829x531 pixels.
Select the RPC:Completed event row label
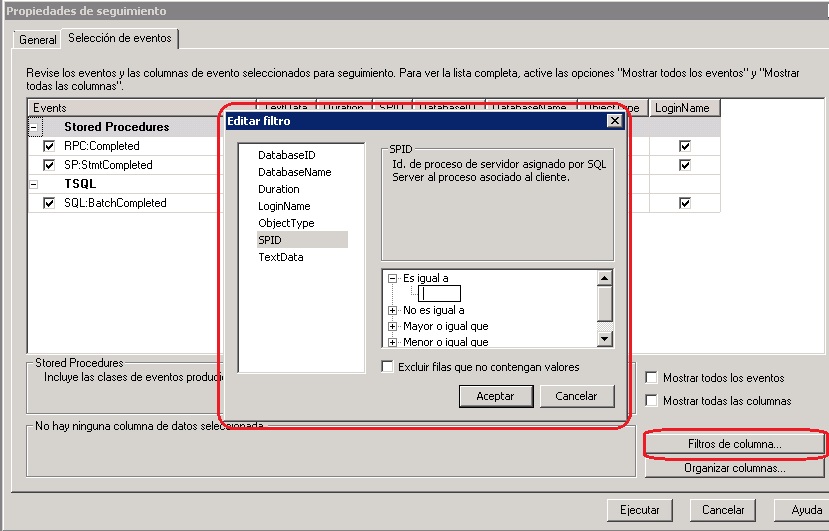coord(102,146)
